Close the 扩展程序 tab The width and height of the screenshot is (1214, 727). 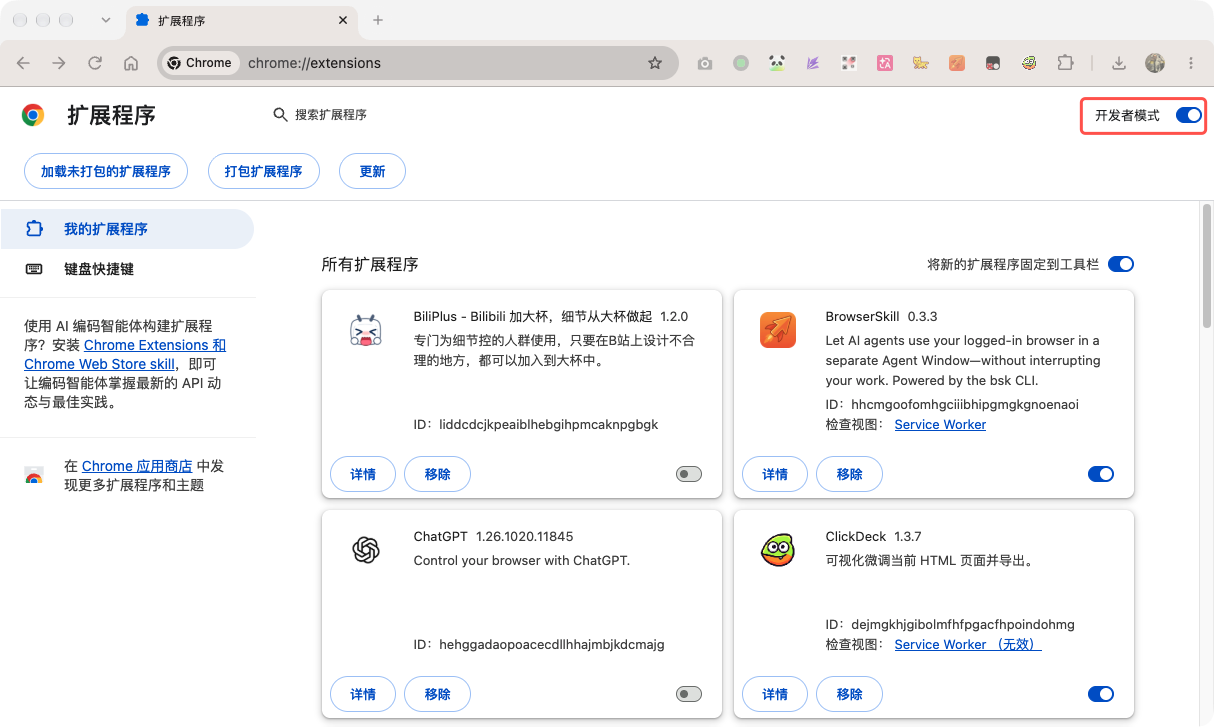click(343, 20)
